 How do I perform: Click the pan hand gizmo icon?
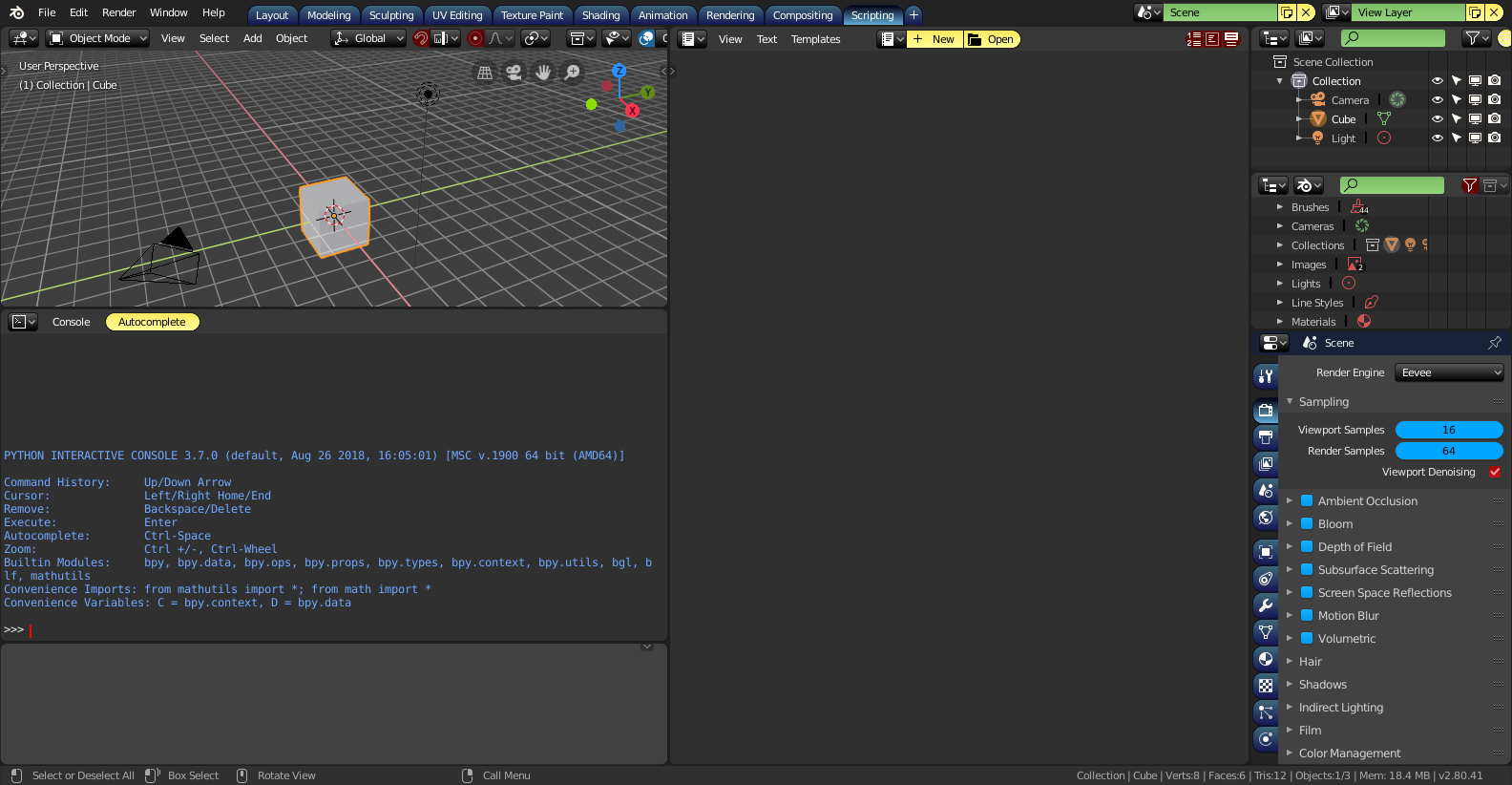coord(543,73)
